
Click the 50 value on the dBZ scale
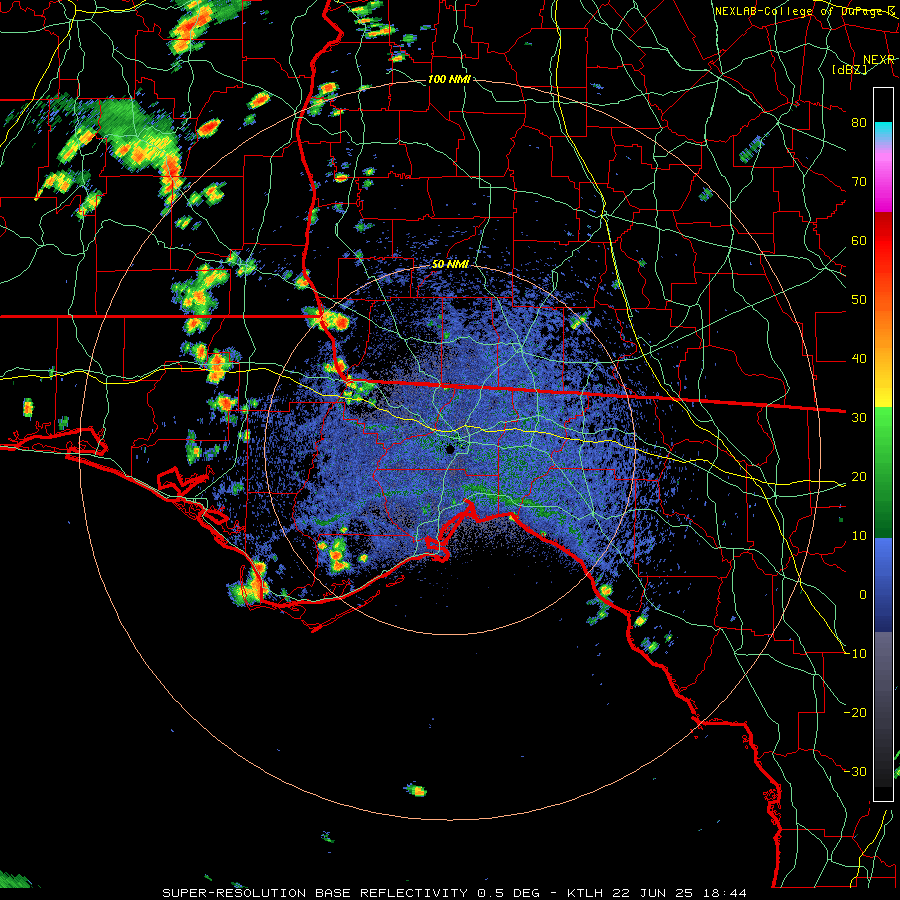click(x=859, y=300)
